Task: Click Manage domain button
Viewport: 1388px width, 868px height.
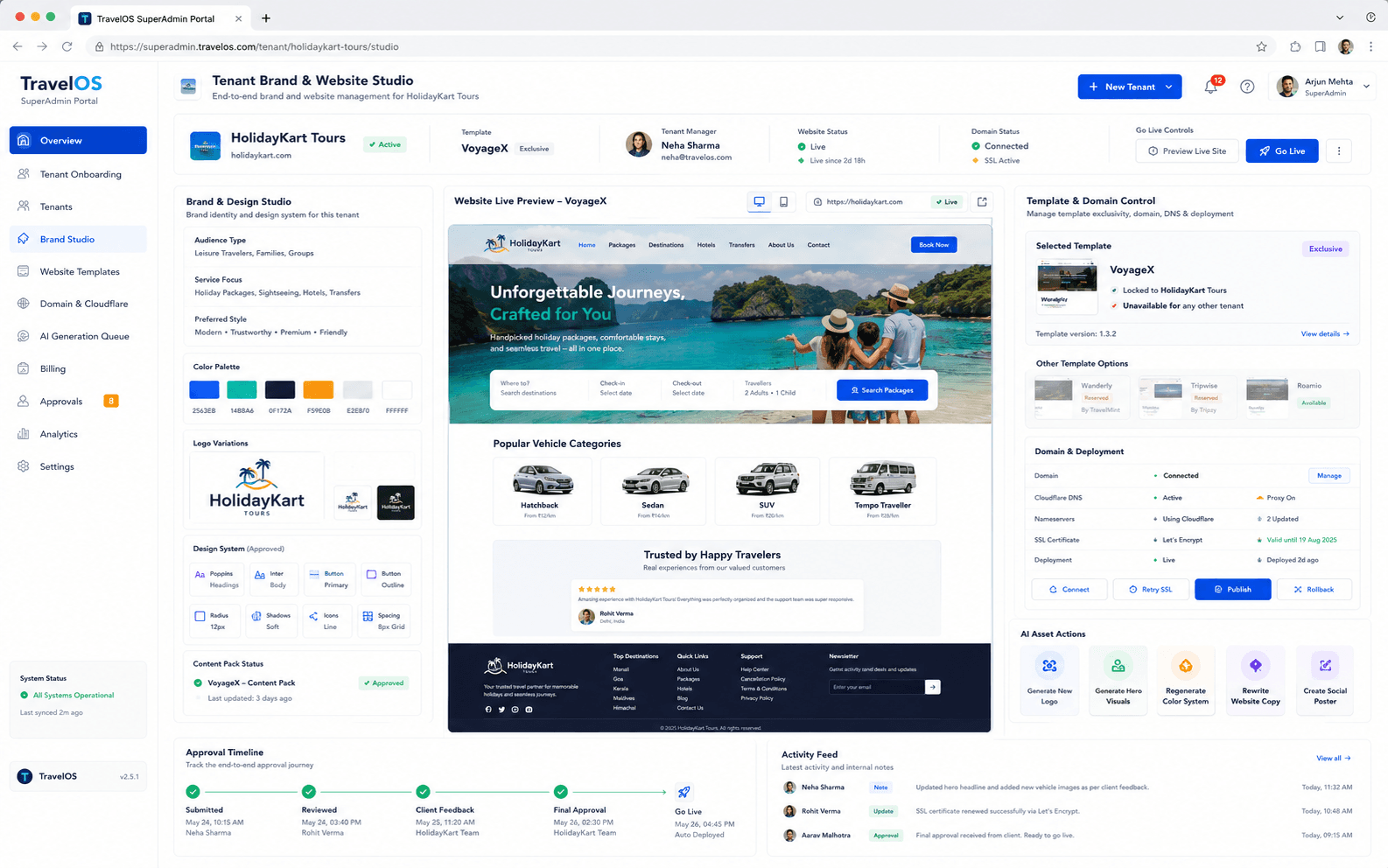Action: (x=1328, y=476)
